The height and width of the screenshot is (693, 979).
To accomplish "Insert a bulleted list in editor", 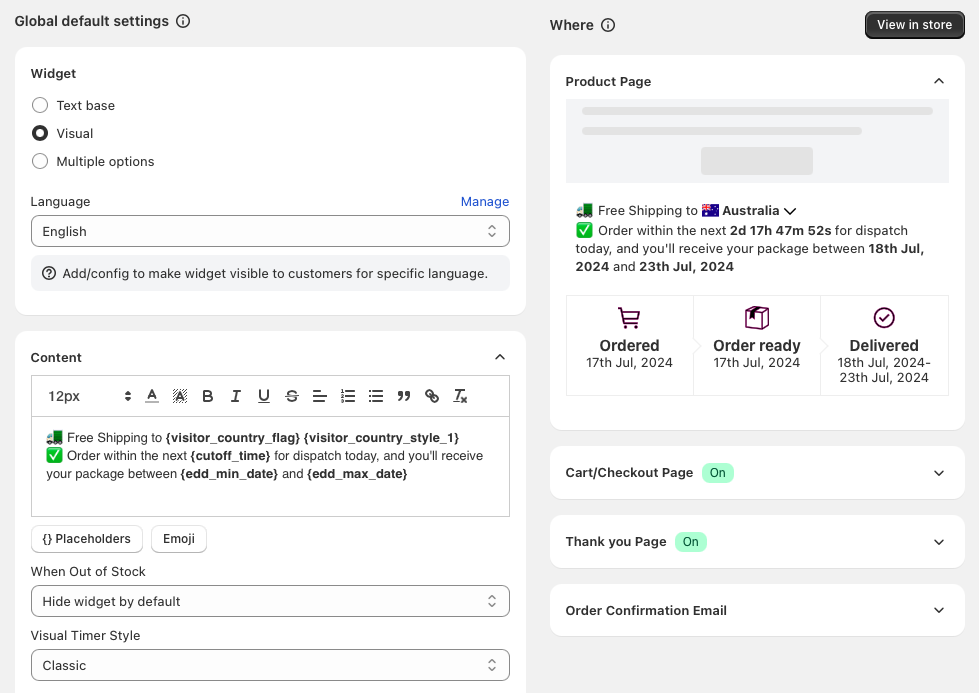I will (376, 396).
